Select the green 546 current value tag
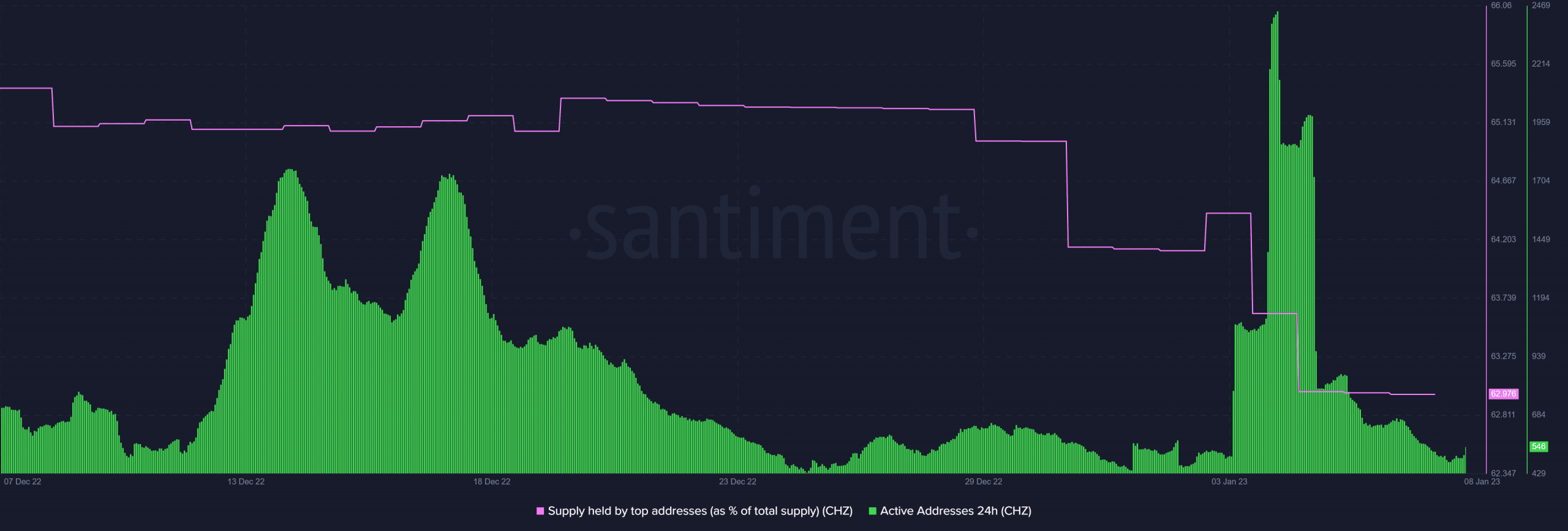Viewport: 1568px width, 531px height. (x=1539, y=446)
